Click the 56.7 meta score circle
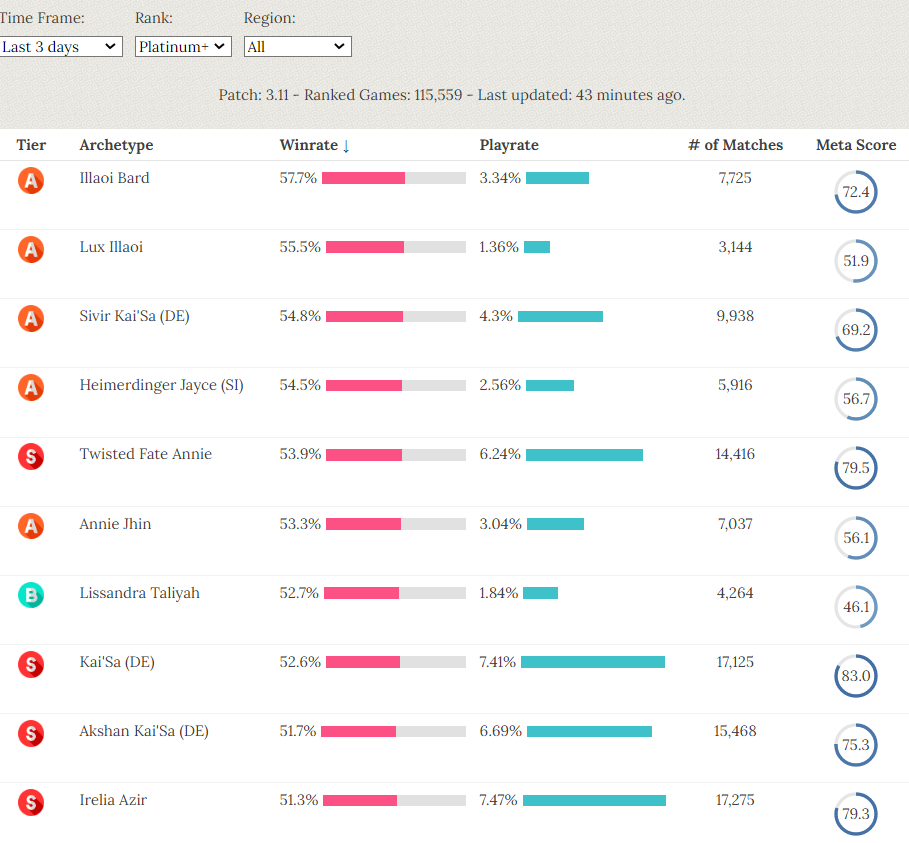Image resolution: width=909 pixels, height=843 pixels. 856,399
